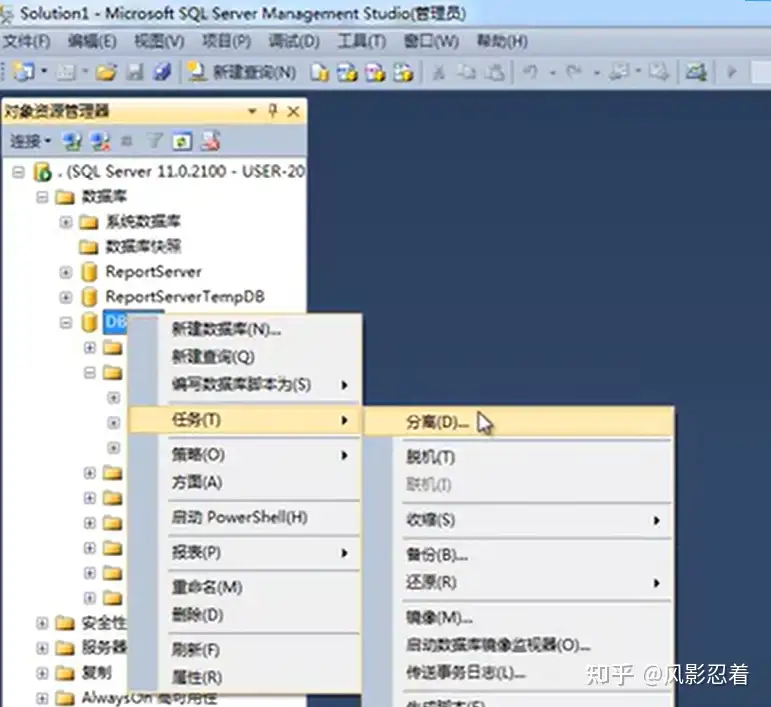Click the Cut scissors toolbar icon
This screenshot has width=771, height=707.
pos(439,72)
